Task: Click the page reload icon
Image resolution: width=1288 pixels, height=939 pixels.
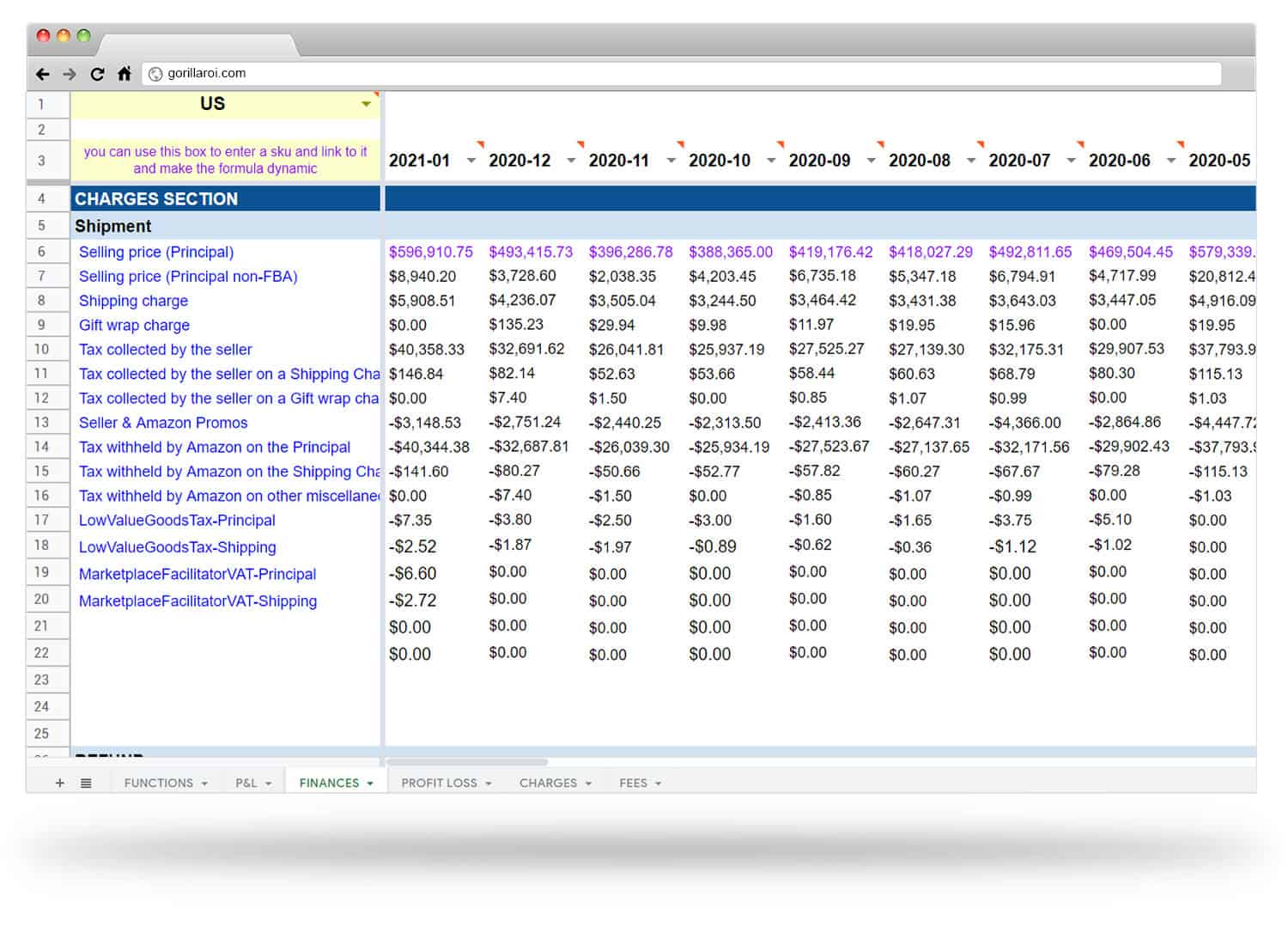Action: click(x=97, y=74)
